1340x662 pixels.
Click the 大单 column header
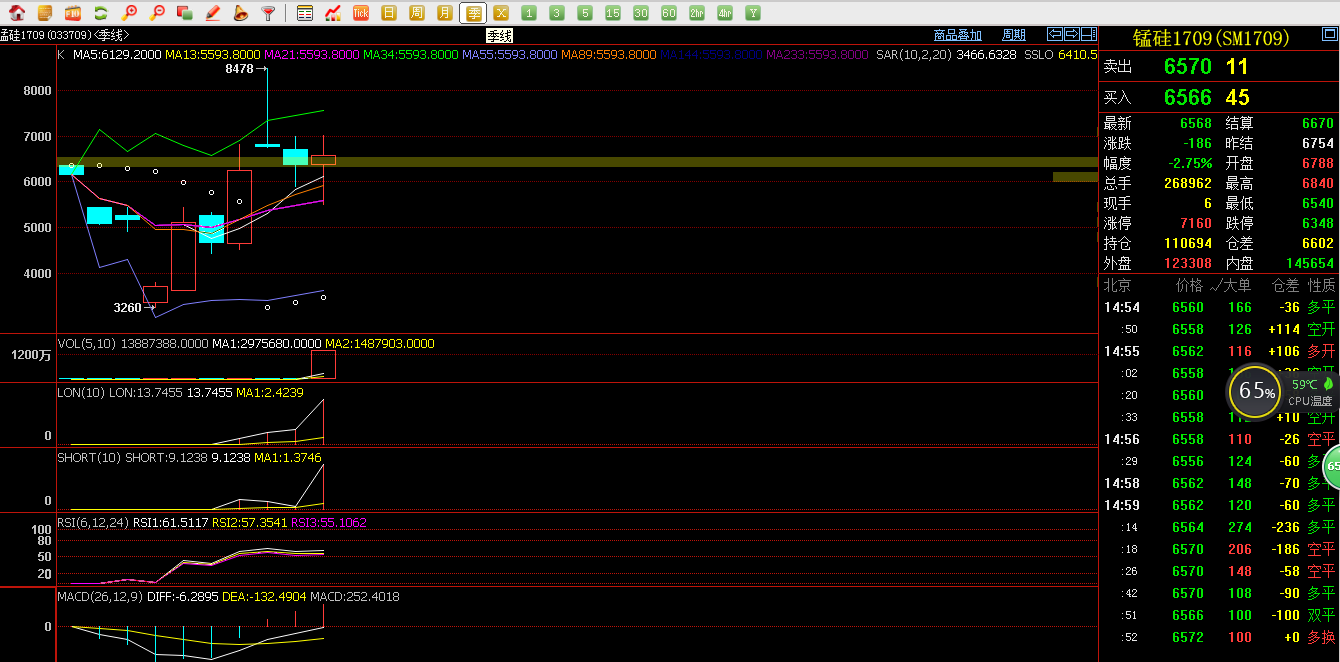point(1237,286)
